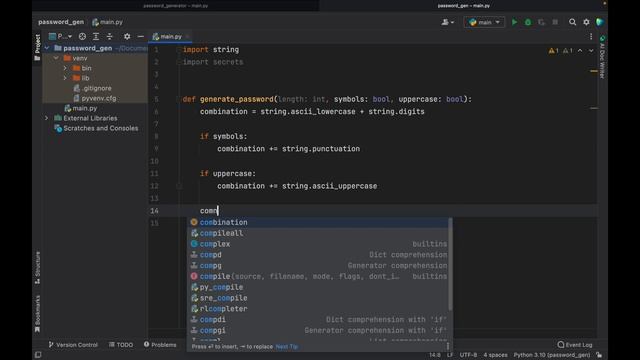Image resolution: width=640 pixels, height=360 pixels.
Task: Choose compgi generator comprehension with if
Action: pyautogui.click(x=318, y=331)
